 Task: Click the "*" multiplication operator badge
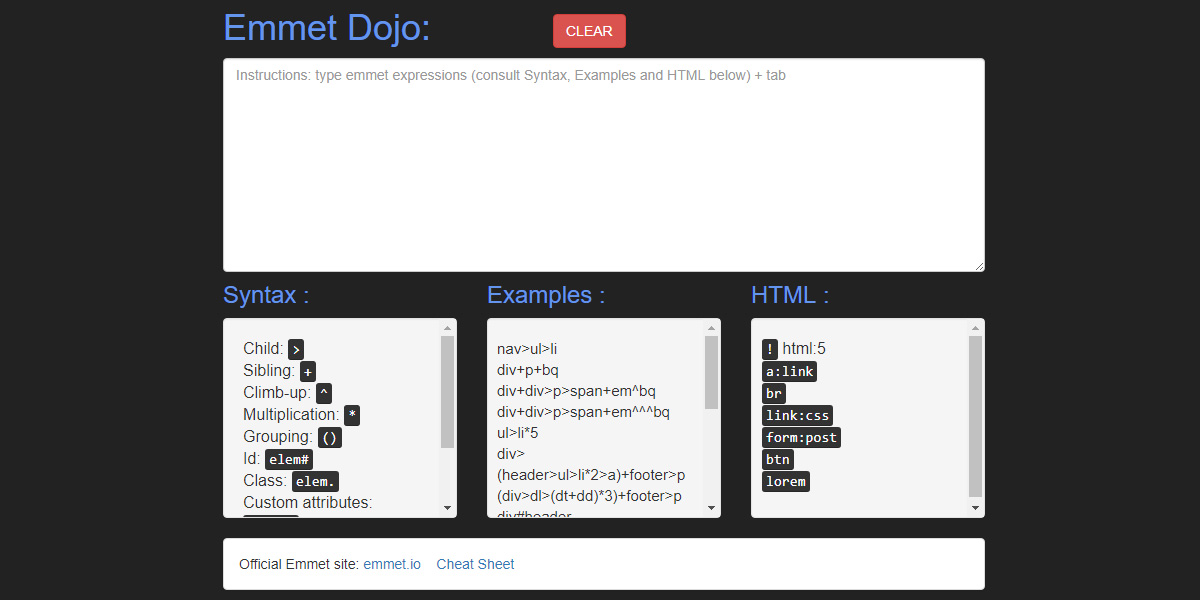click(352, 415)
